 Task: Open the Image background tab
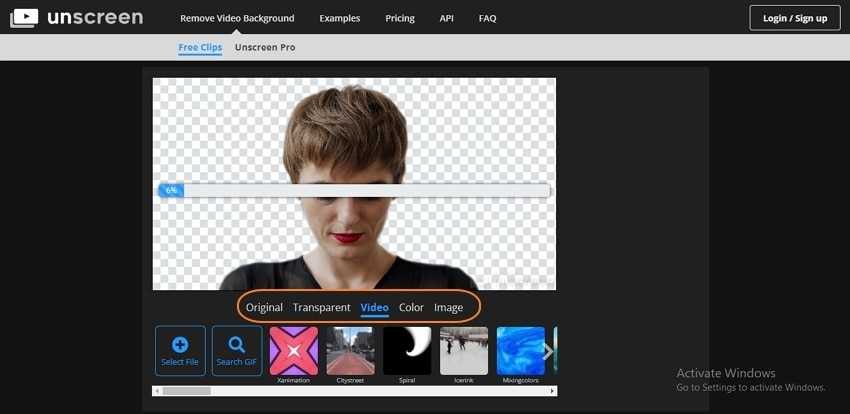coord(448,308)
